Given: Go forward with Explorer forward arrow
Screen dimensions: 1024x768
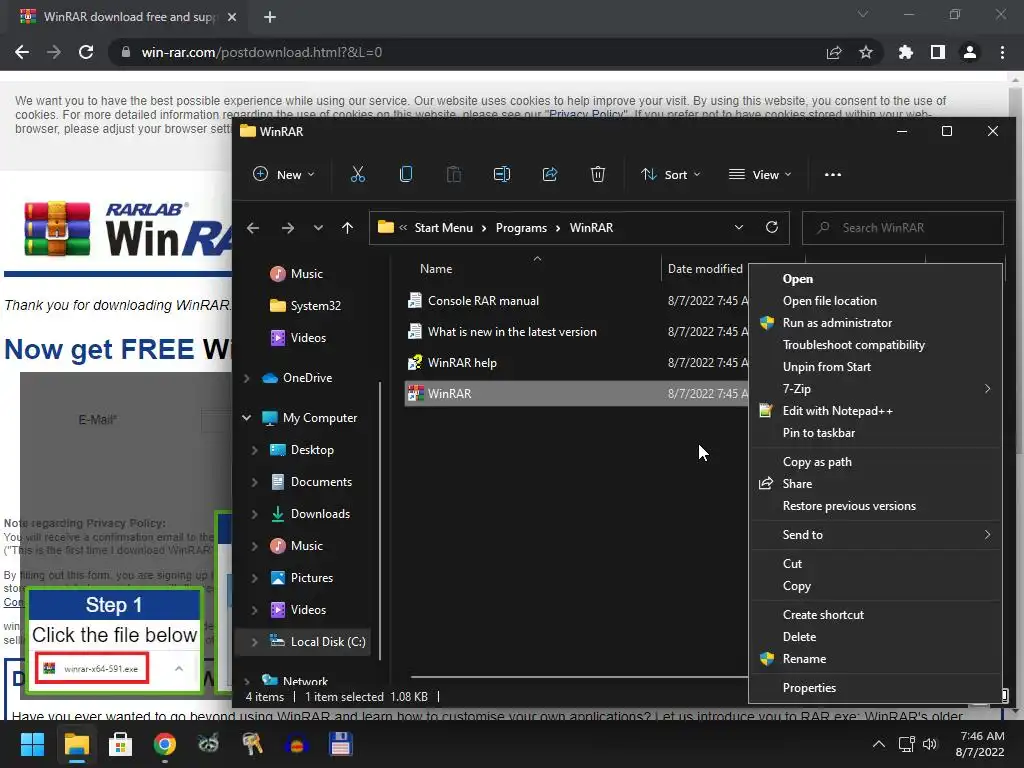Looking at the screenshot, I should click(287, 228).
